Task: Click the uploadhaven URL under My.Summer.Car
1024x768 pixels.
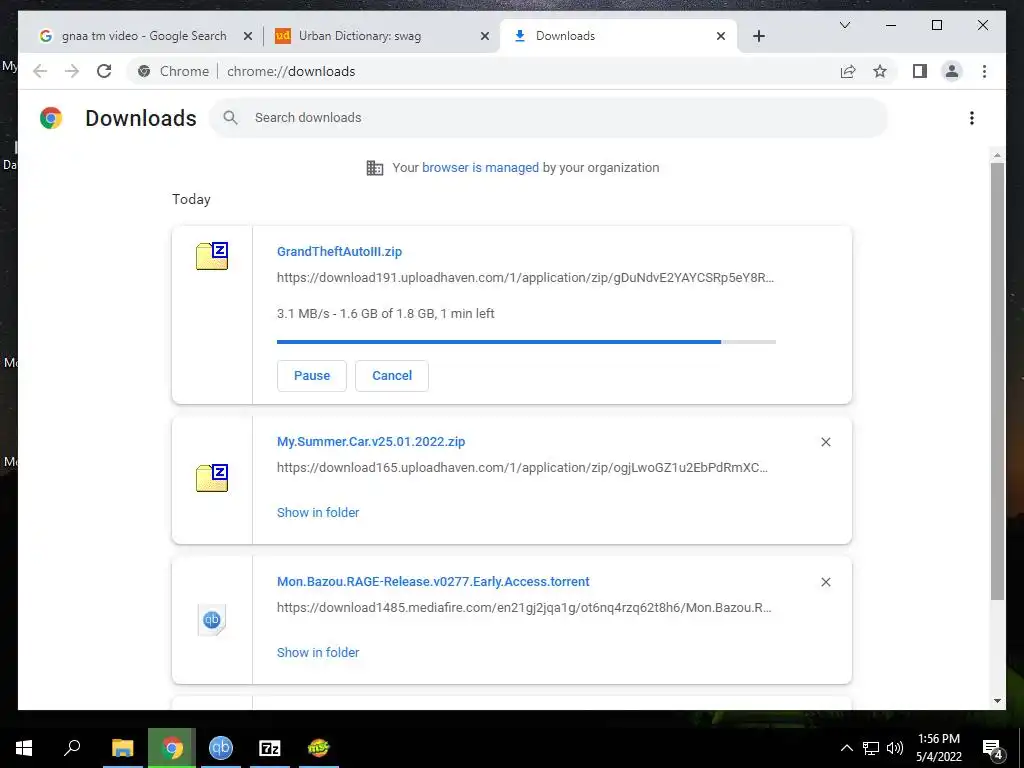Action: point(522,468)
